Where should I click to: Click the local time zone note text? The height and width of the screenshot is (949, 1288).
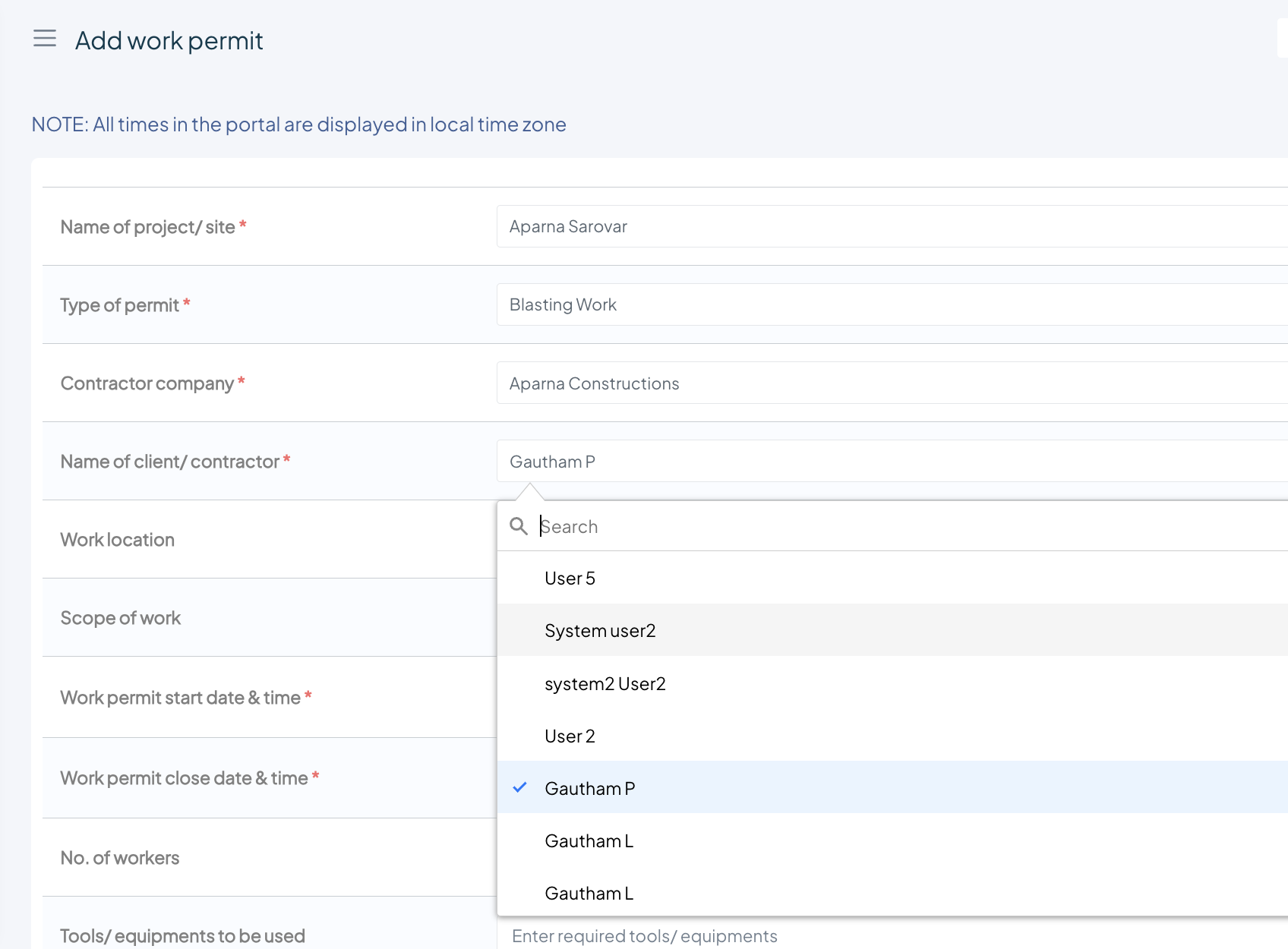[x=298, y=125]
